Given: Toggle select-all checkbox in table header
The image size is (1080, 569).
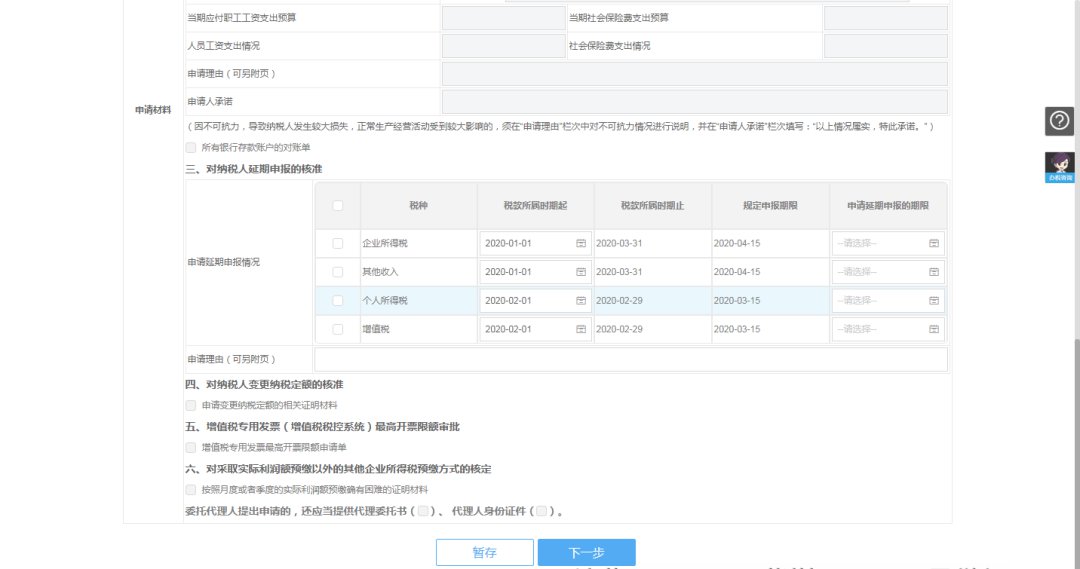Looking at the screenshot, I should [338, 205].
